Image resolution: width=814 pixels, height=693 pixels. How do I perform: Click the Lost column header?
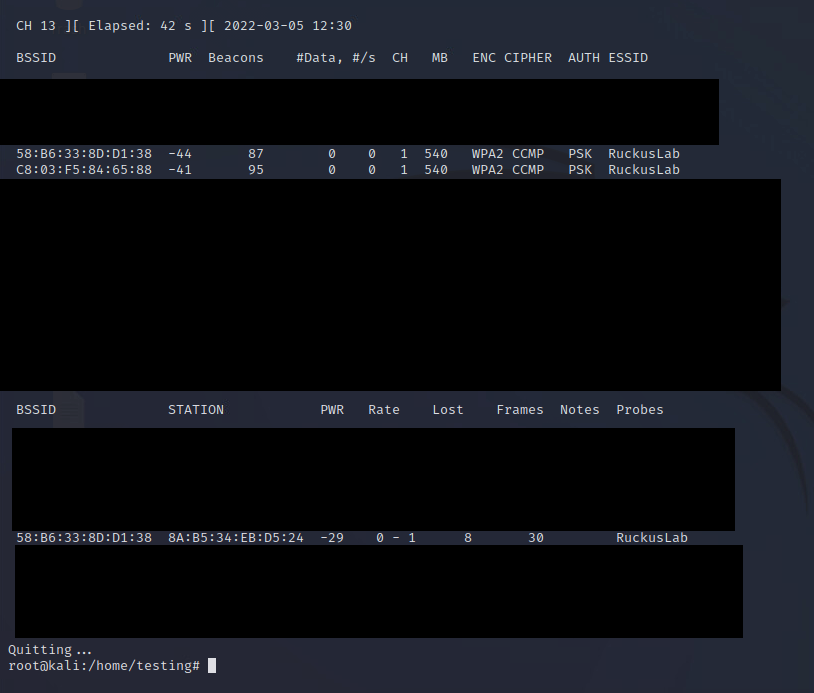pyautogui.click(x=448, y=410)
